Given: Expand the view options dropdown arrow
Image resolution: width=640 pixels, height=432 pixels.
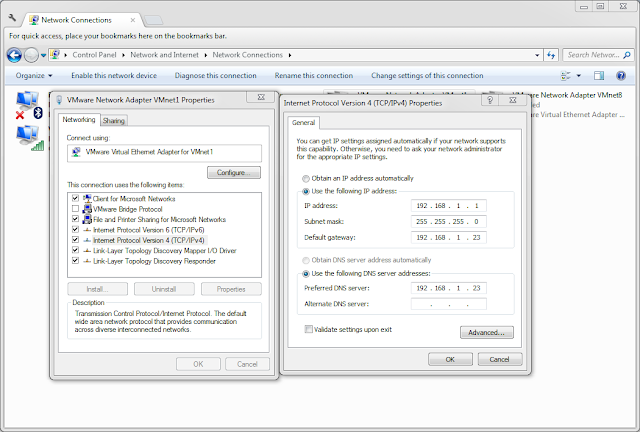Looking at the screenshot, I should [578, 76].
